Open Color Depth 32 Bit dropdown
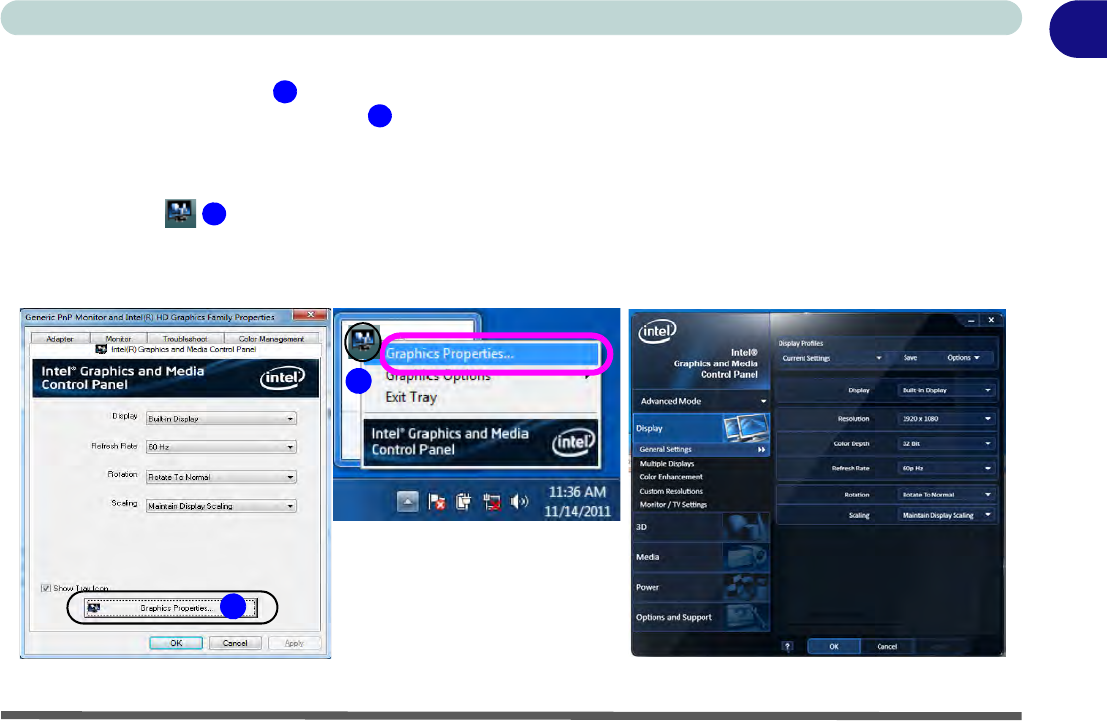This screenshot has height=721, width=1107. (947, 443)
